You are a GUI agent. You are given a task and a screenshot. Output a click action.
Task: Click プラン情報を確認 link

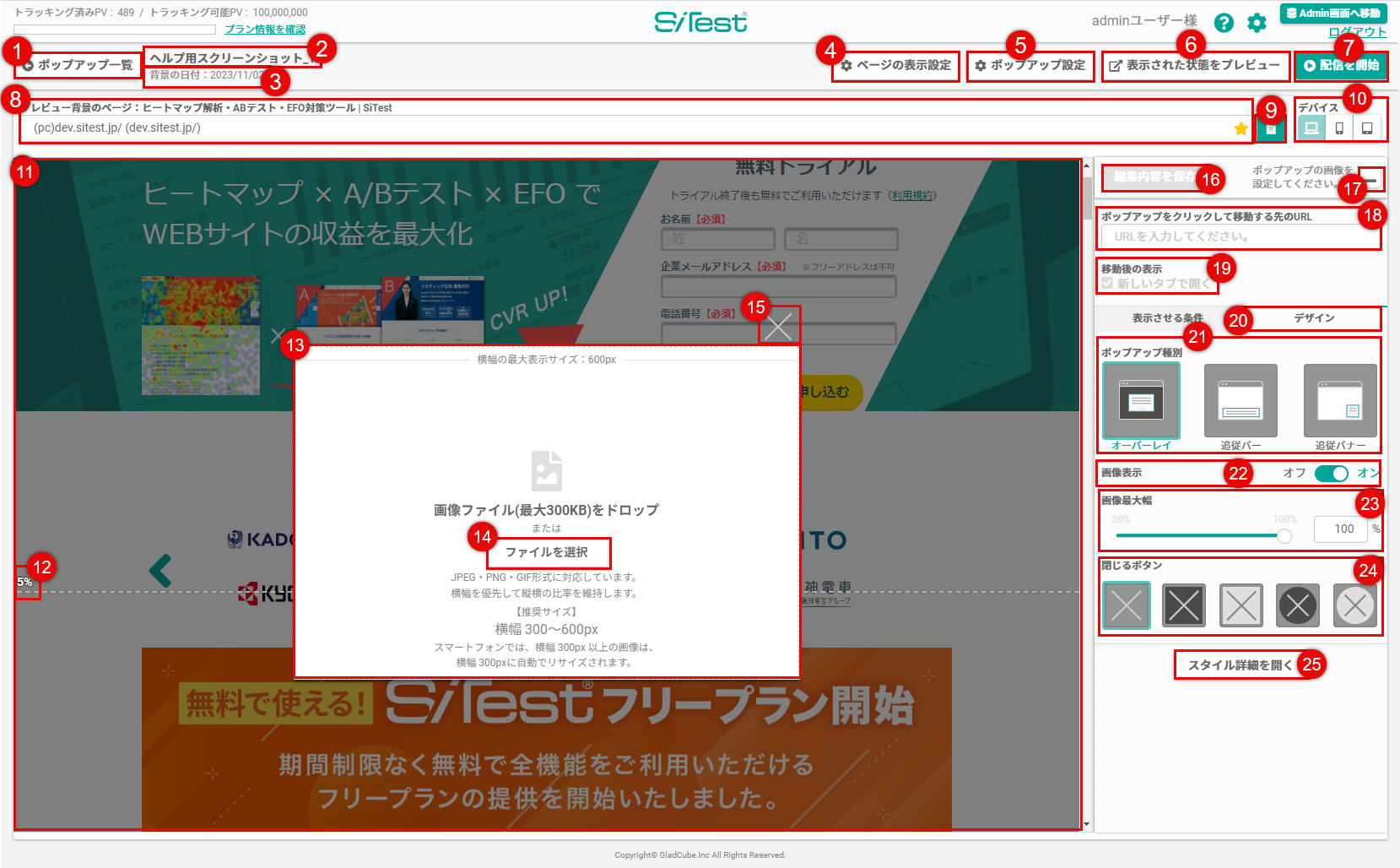pyautogui.click(x=265, y=30)
